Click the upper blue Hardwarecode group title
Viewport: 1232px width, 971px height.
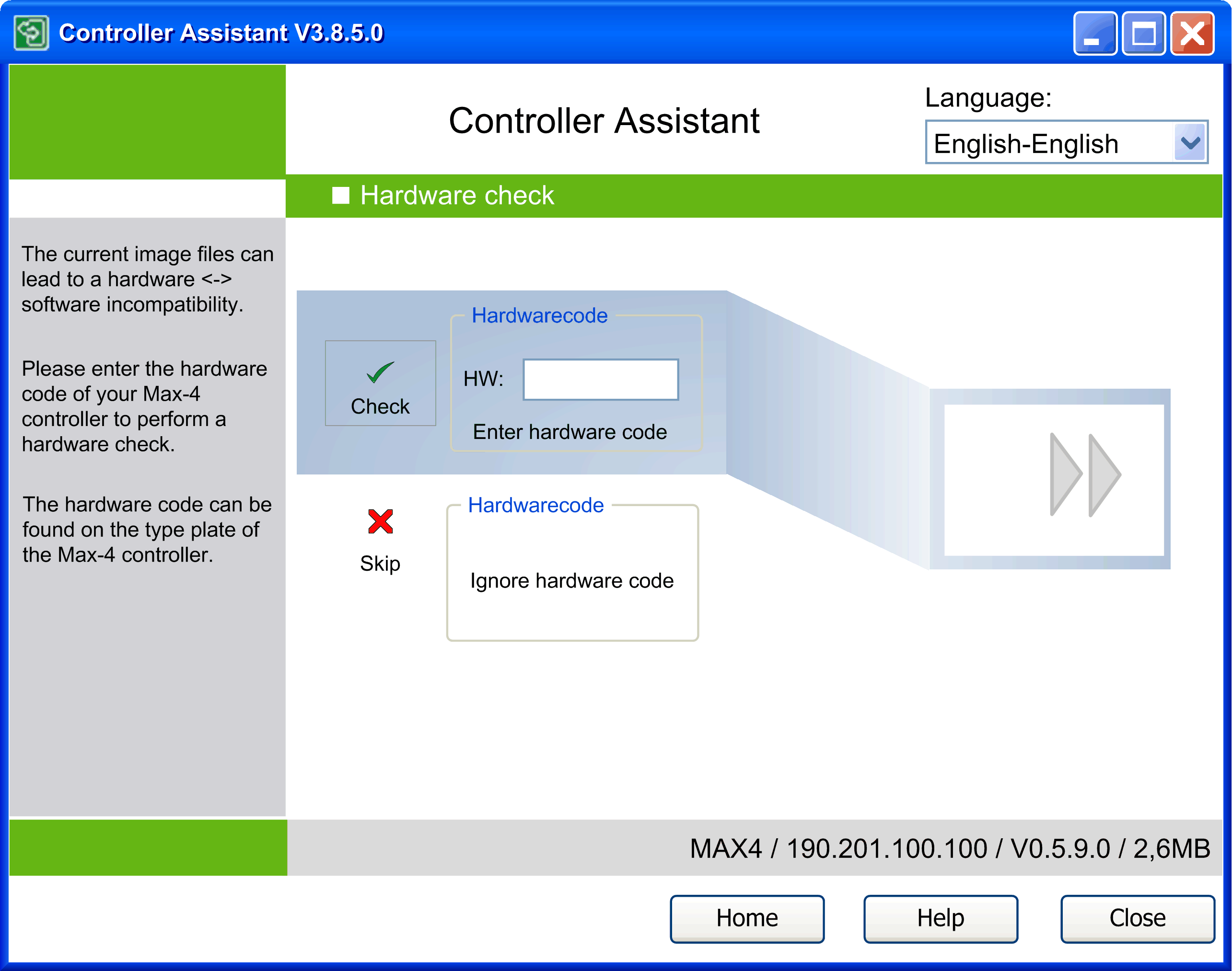(x=539, y=315)
